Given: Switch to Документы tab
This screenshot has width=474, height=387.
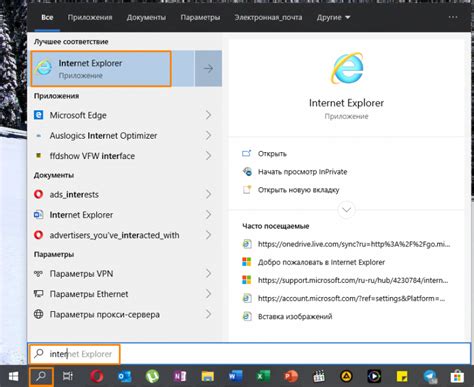Looking at the screenshot, I should pyautogui.click(x=146, y=17).
